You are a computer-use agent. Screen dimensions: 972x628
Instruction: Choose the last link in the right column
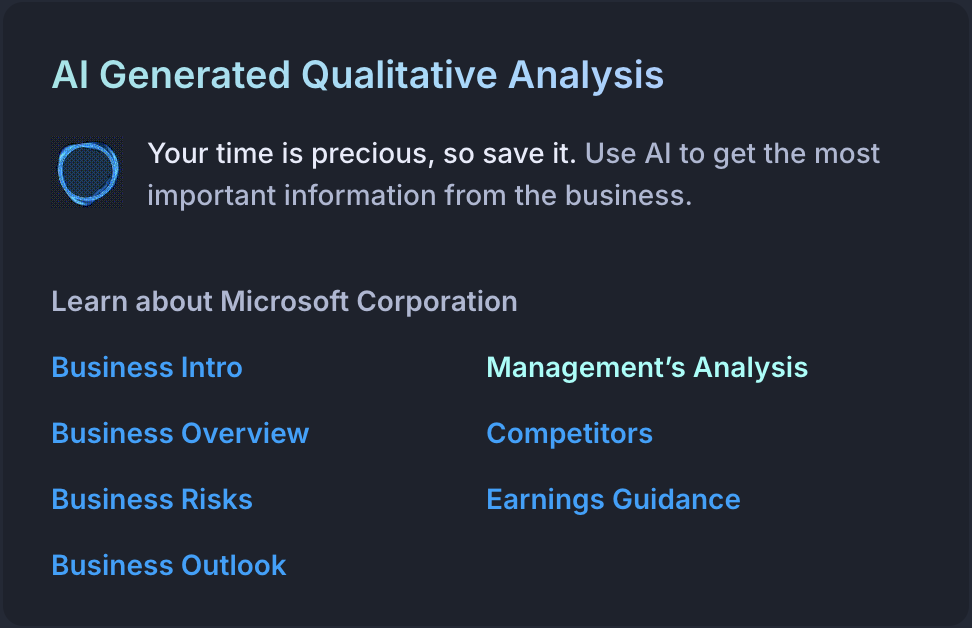(x=614, y=500)
